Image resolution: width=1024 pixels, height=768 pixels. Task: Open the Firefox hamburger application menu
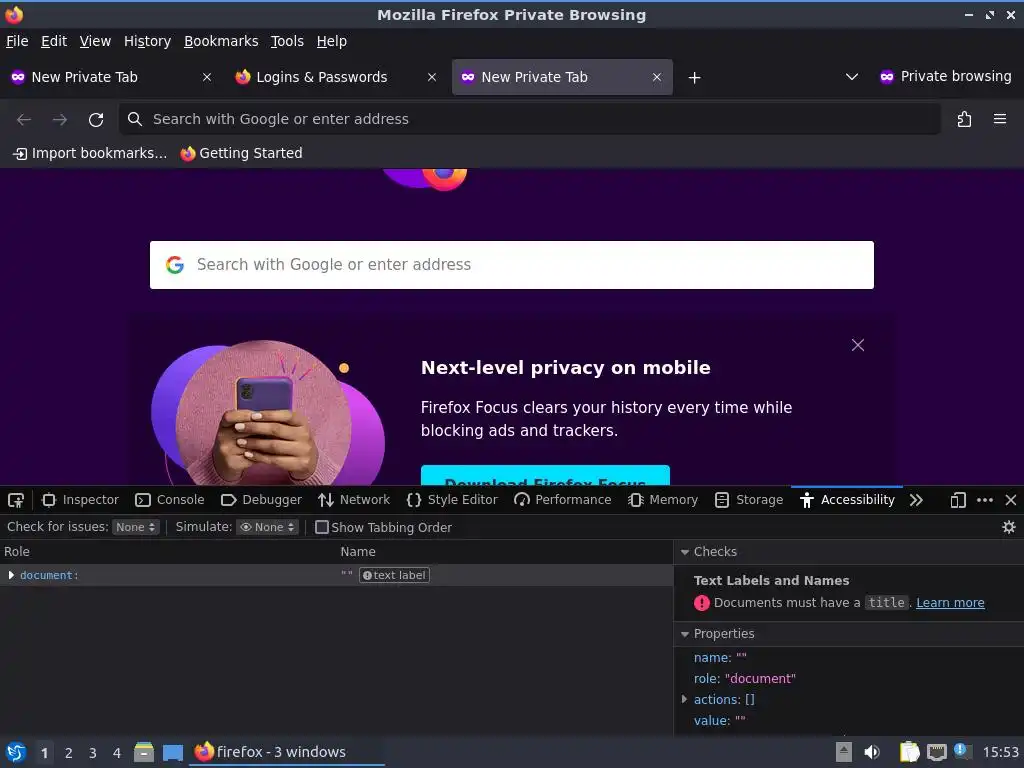coord(999,119)
